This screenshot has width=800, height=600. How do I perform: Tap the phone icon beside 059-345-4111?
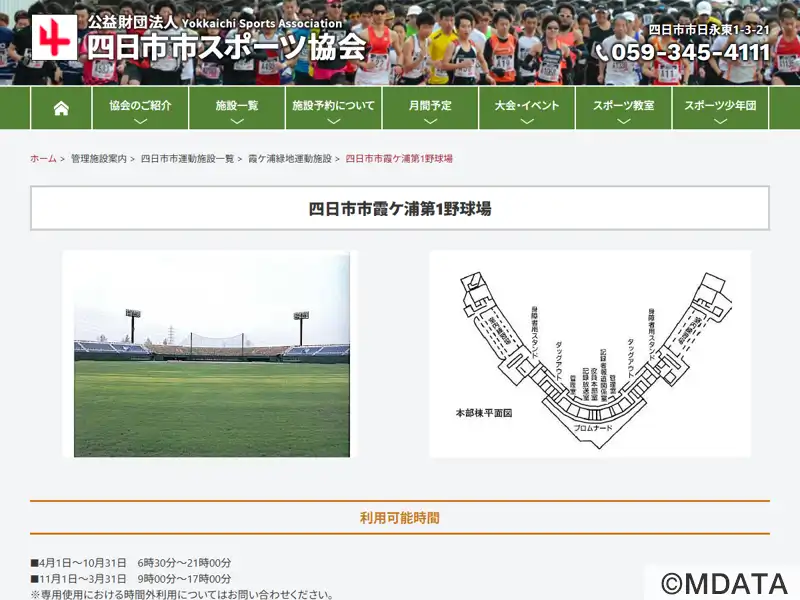click(x=602, y=53)
